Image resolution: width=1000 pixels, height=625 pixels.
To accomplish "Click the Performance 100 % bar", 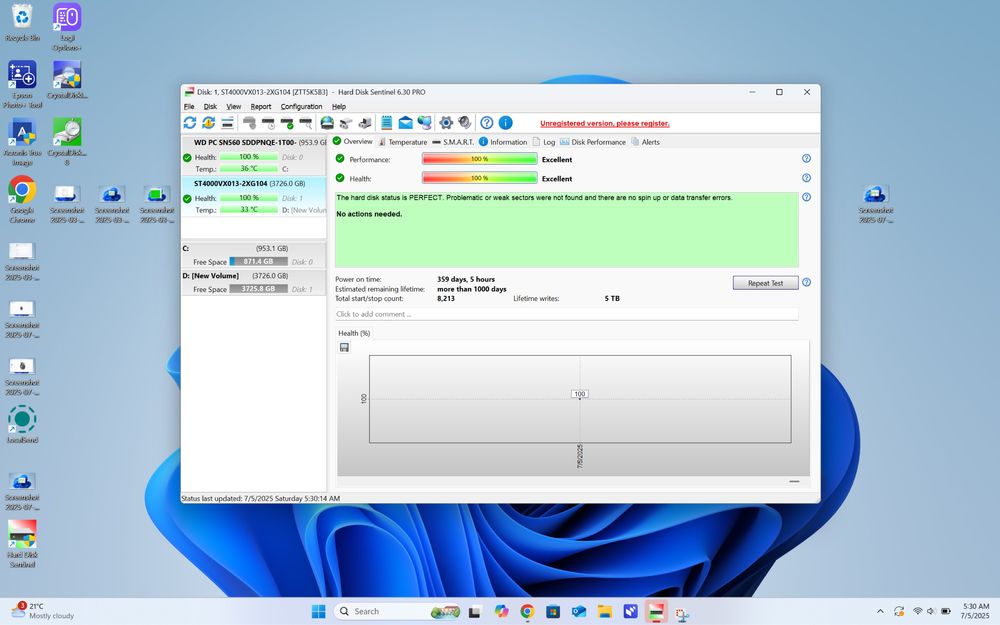I will (480, 159).
